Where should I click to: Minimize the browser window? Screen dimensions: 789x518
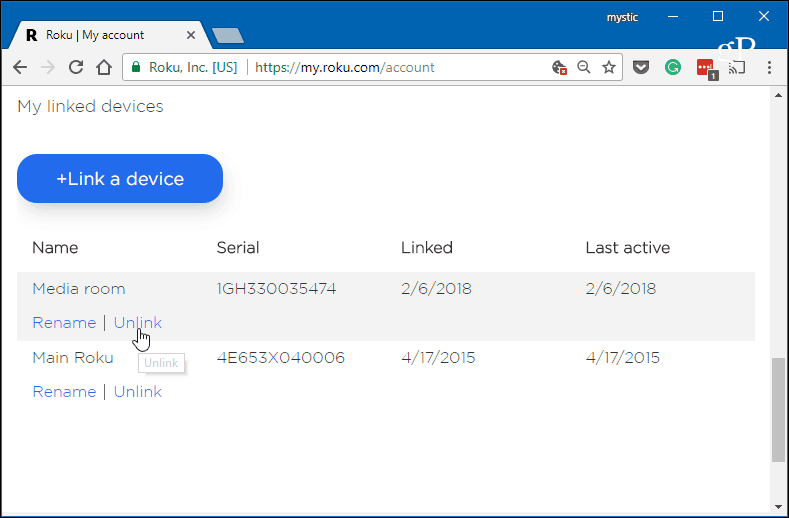673,17
